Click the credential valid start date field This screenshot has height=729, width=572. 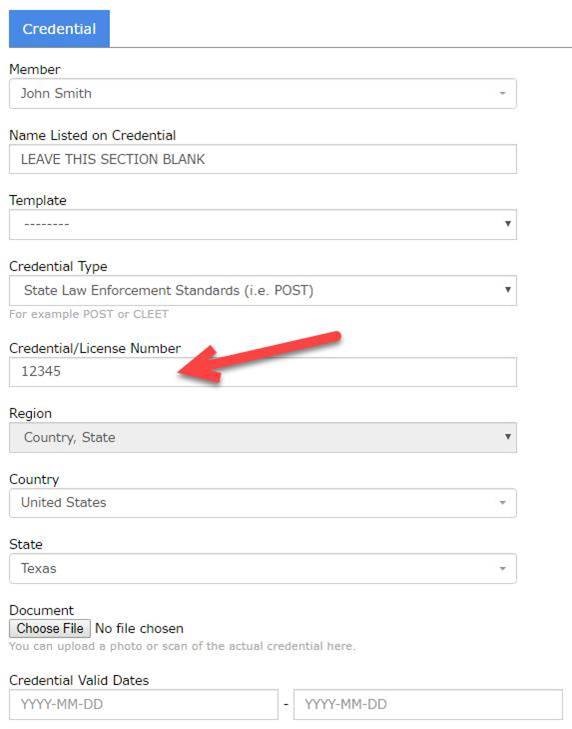(144, 704)
